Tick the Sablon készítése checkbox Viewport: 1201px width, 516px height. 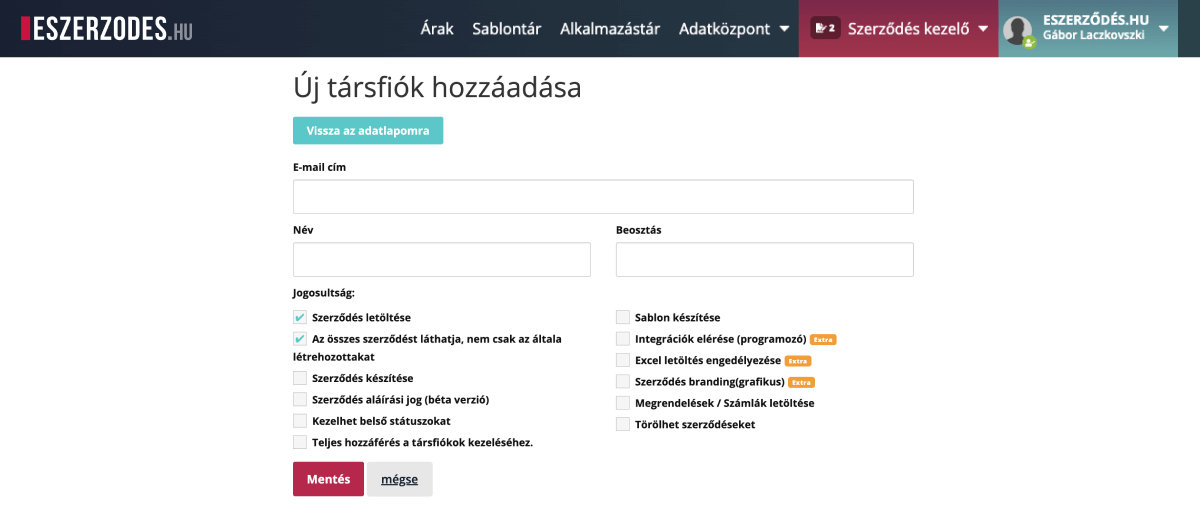[623, 317]
